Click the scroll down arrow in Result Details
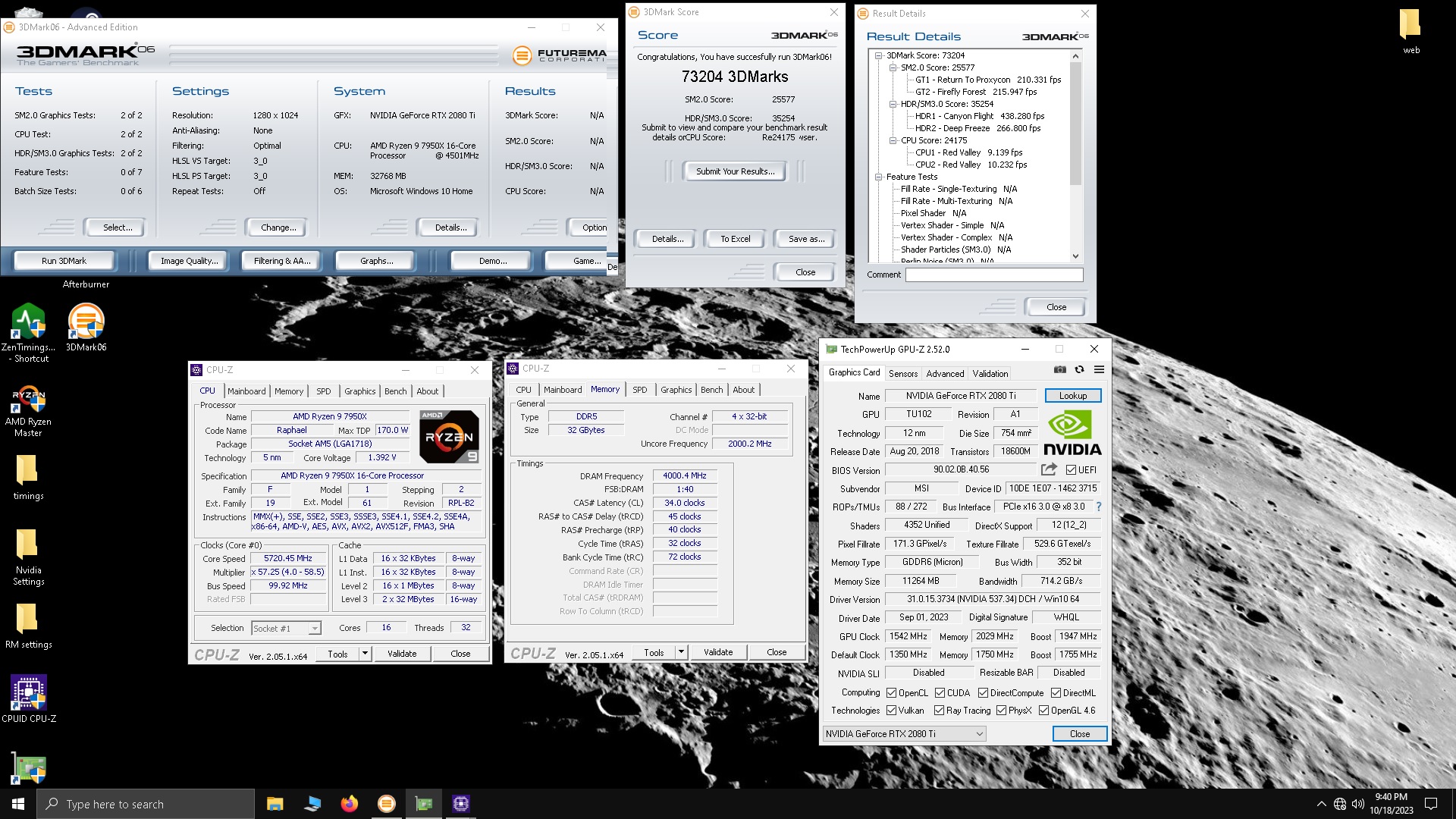1456x819 pixels. point(1075,256)
